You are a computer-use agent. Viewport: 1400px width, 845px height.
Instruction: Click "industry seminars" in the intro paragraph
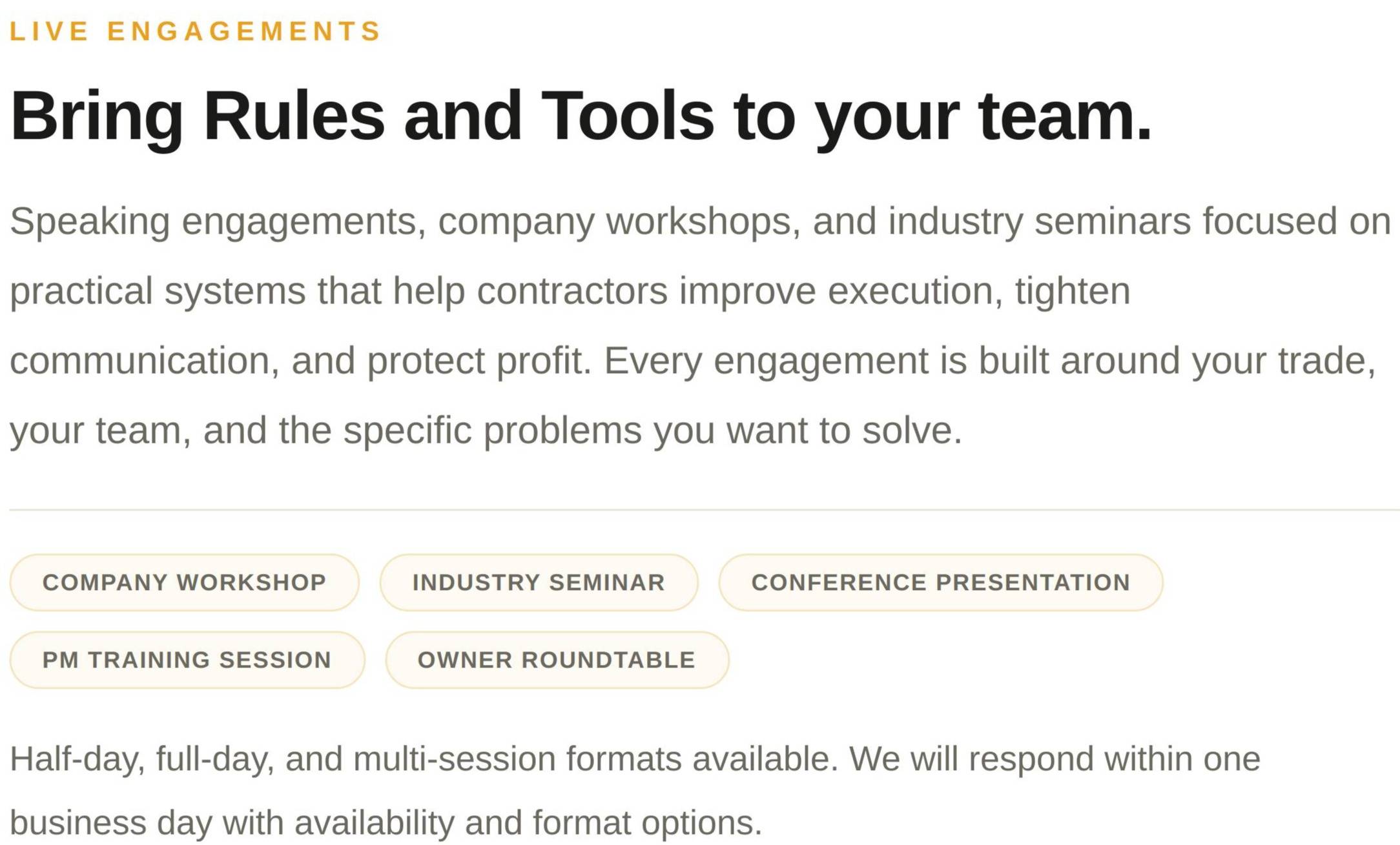point(1039,221)
